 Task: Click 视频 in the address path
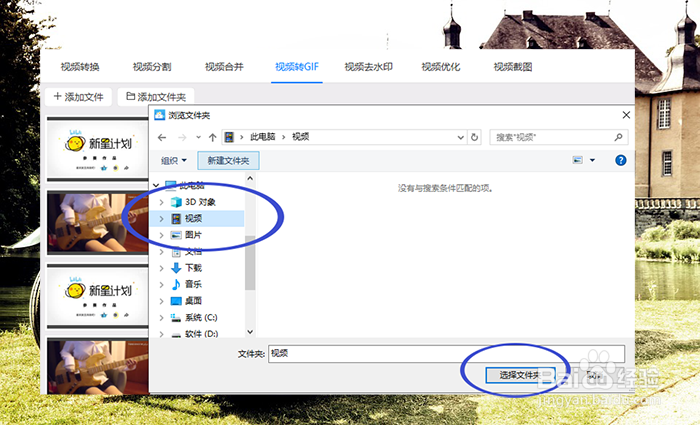click(x=300, y=137)
